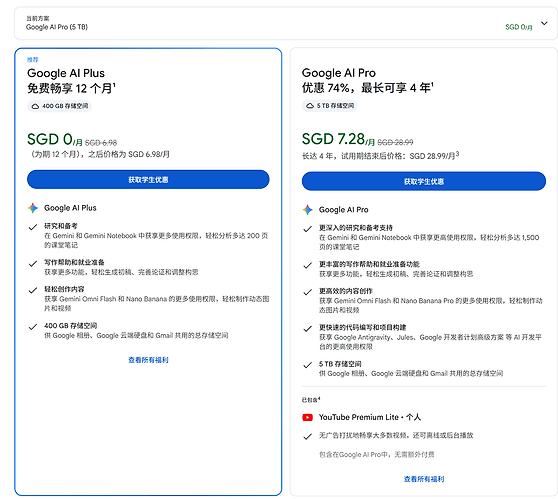Click the Gemini spark icon next to Google AI Pro

point(307,210)
